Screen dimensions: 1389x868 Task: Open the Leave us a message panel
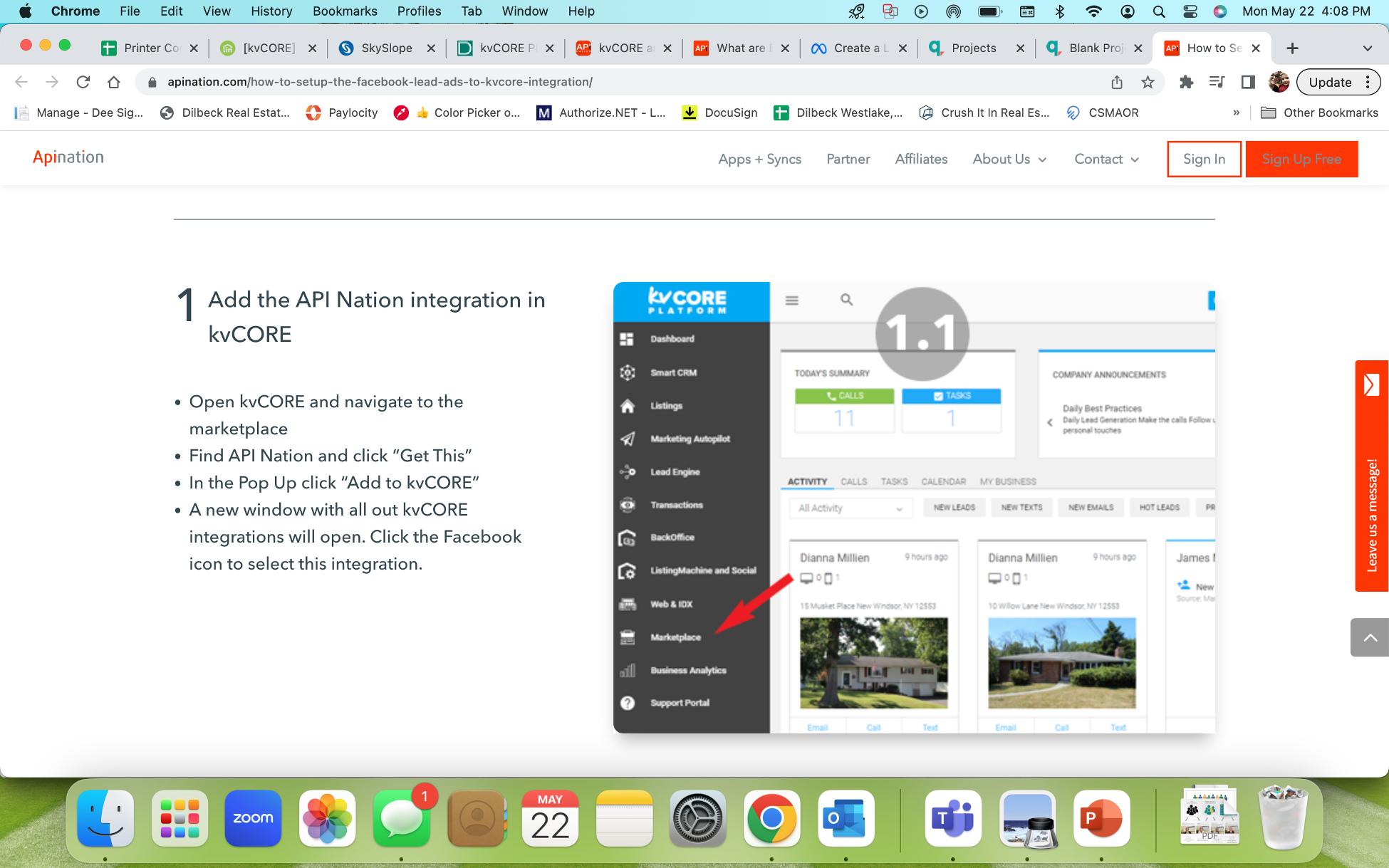pyautogui.click(x=1371, y=476)
